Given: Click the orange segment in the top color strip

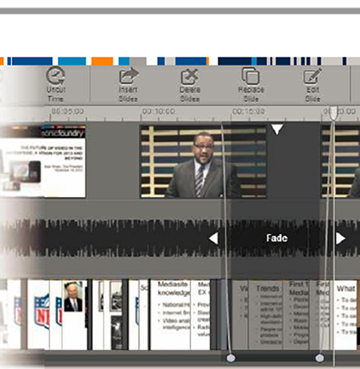Looking at the screenshot, I should (102, 61).
